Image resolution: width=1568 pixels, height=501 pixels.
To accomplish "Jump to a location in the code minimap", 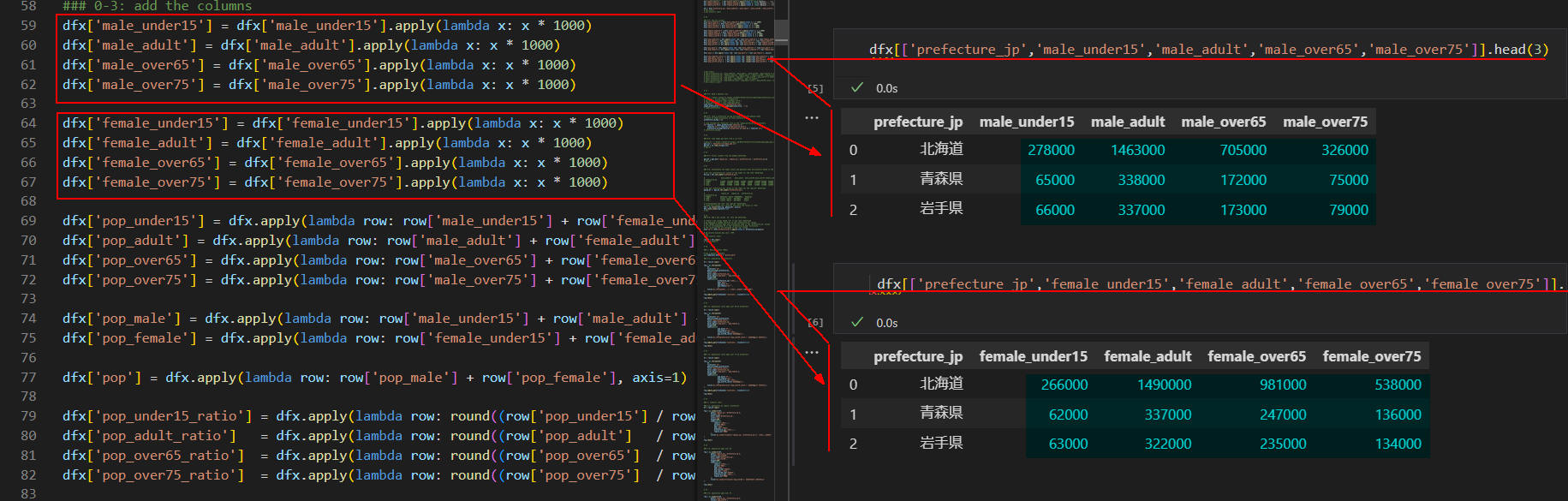I will [738, 250].
